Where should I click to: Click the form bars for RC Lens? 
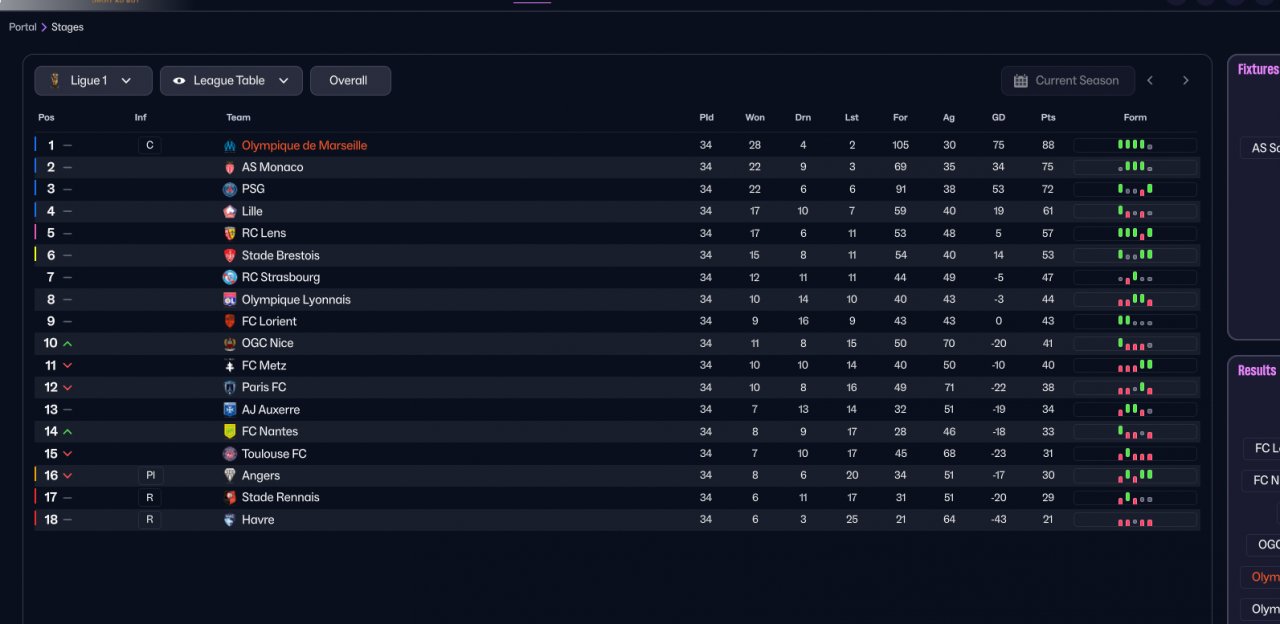click(1135, 234)
